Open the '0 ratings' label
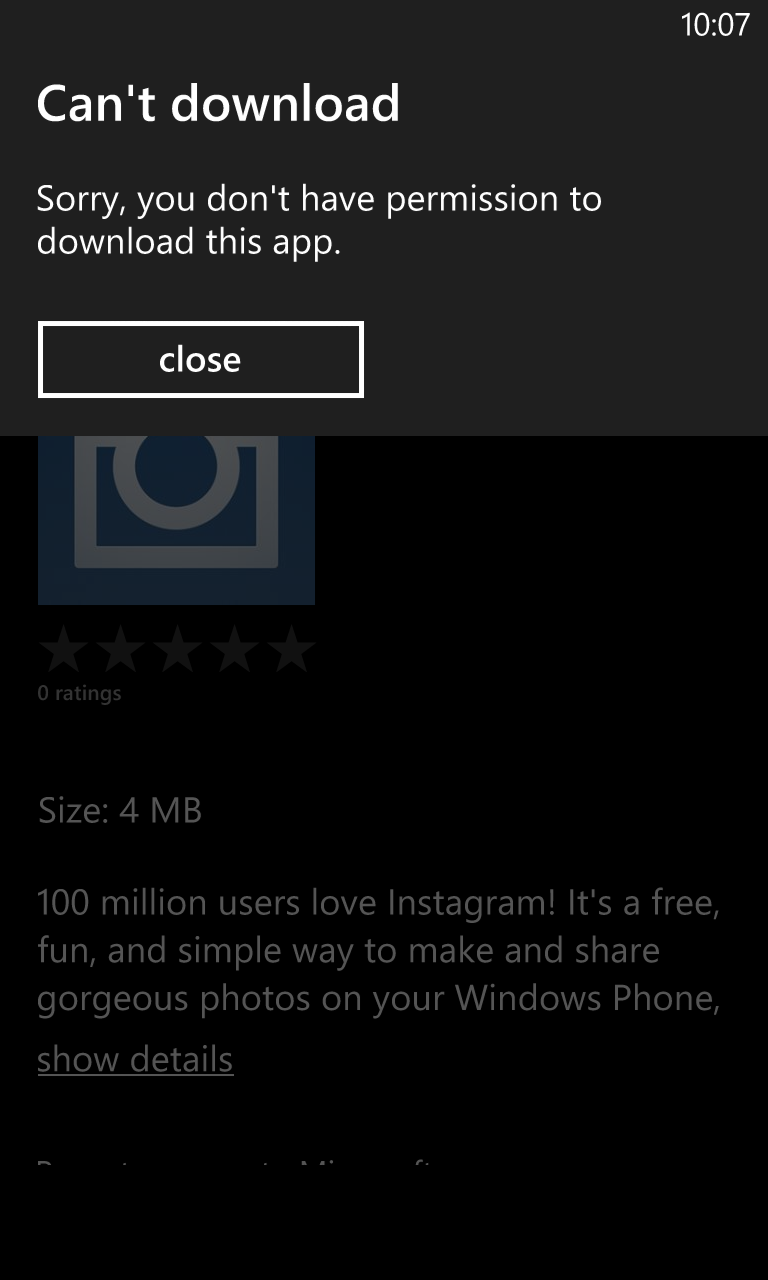This screenshot has height=1280, width=768. (x=79, y=693)
